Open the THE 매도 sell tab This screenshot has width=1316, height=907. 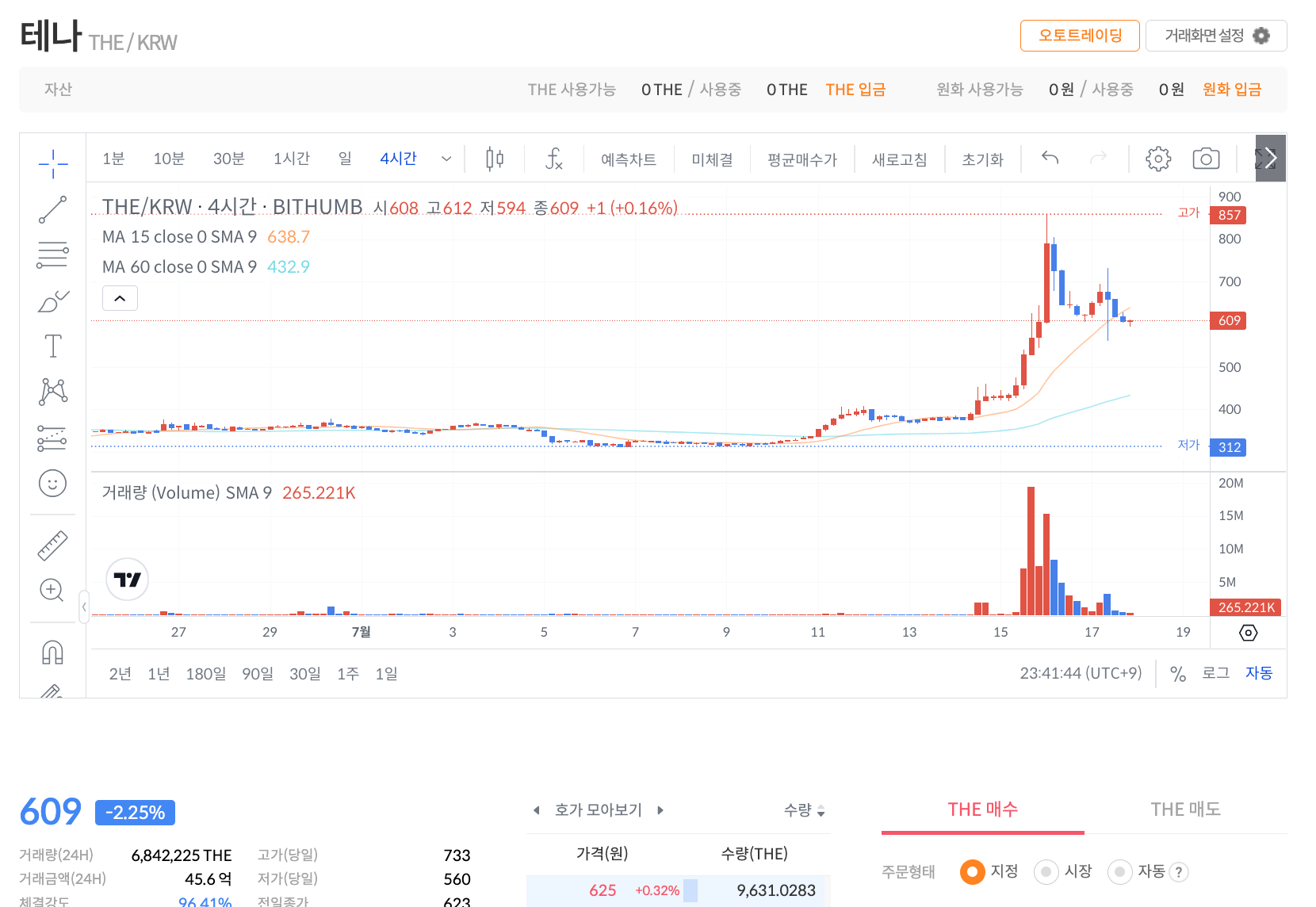click(1186, 809)
